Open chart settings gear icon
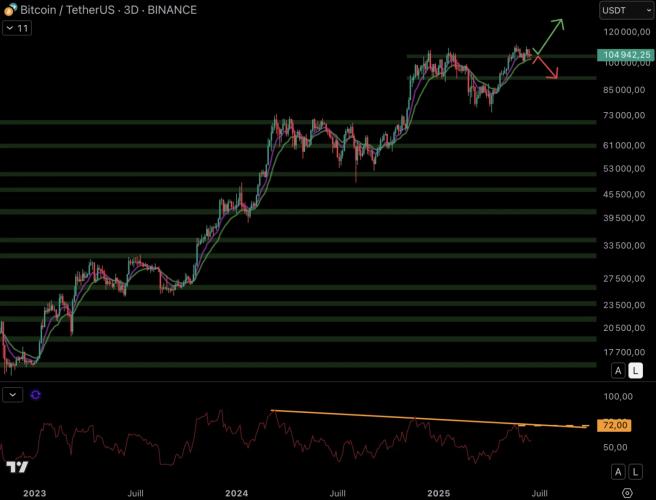The height and width of the screenshot is (500, 656). pos(627,493)
